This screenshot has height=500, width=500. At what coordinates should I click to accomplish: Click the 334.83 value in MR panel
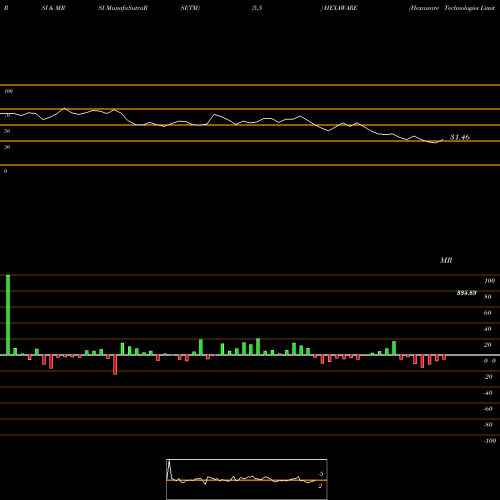point(466,293)
